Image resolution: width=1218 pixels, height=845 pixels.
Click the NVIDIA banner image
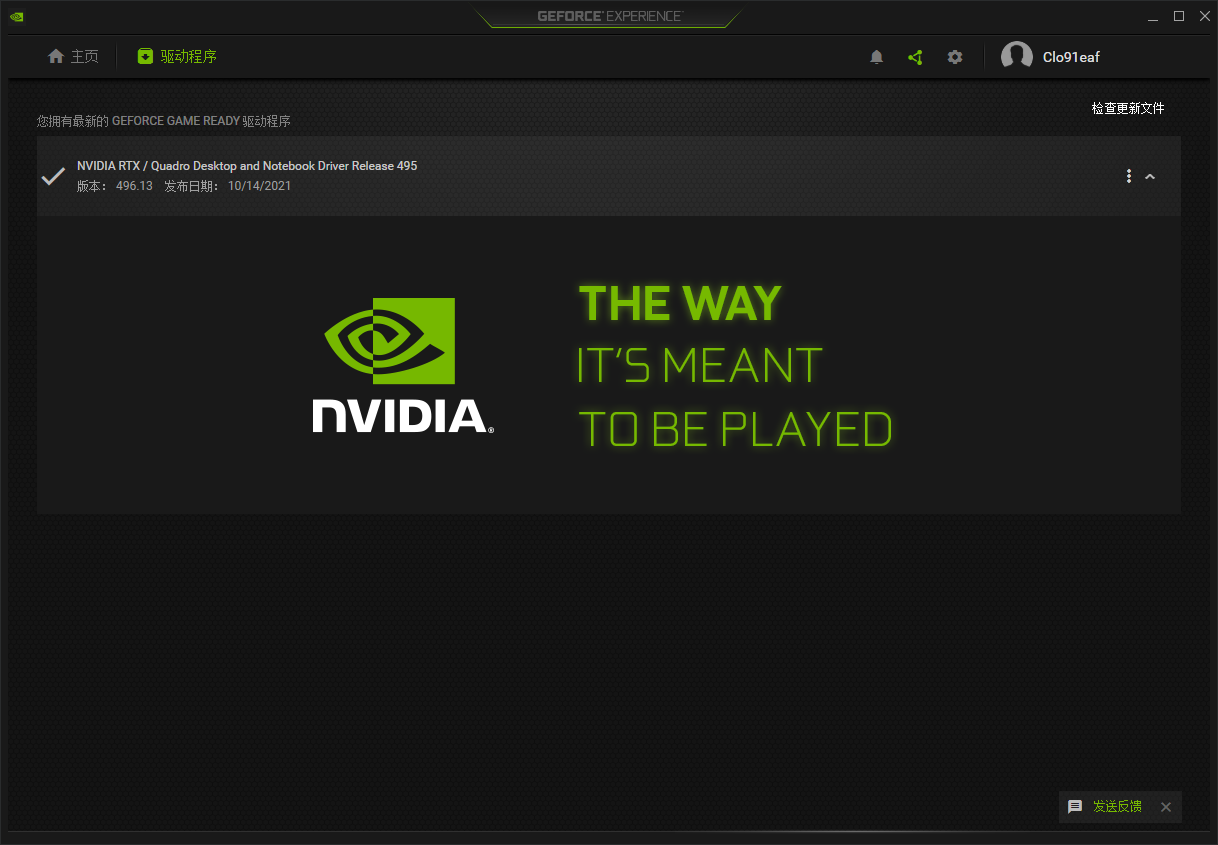coord(608,365)
